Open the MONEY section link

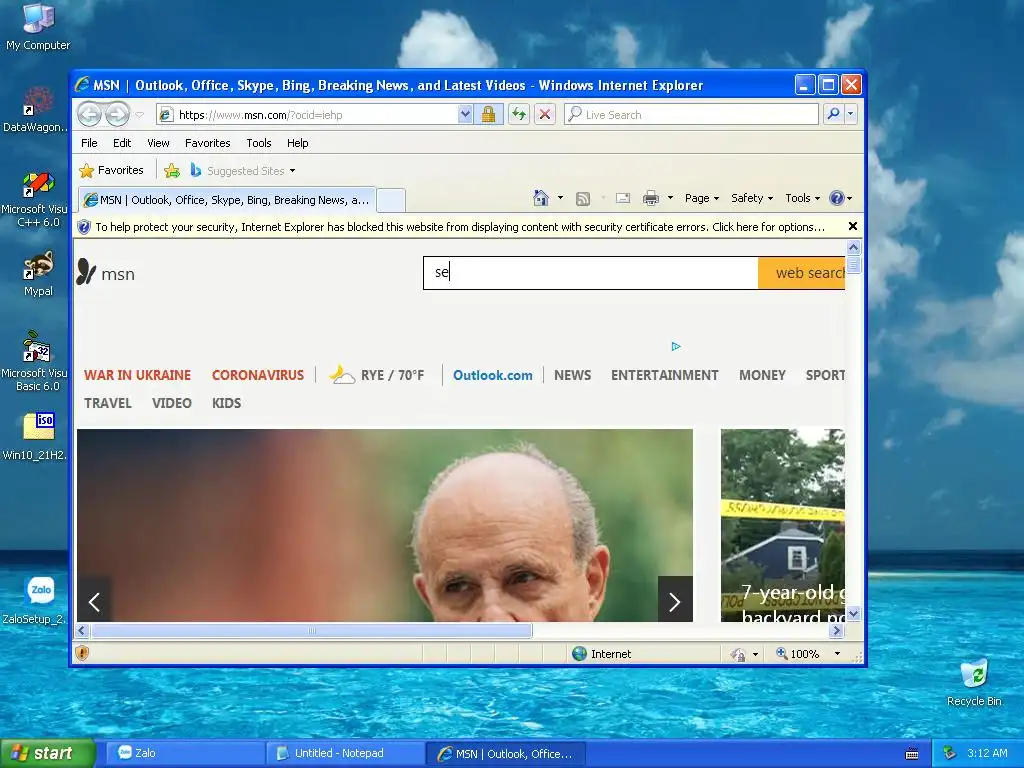pos(762,375)
